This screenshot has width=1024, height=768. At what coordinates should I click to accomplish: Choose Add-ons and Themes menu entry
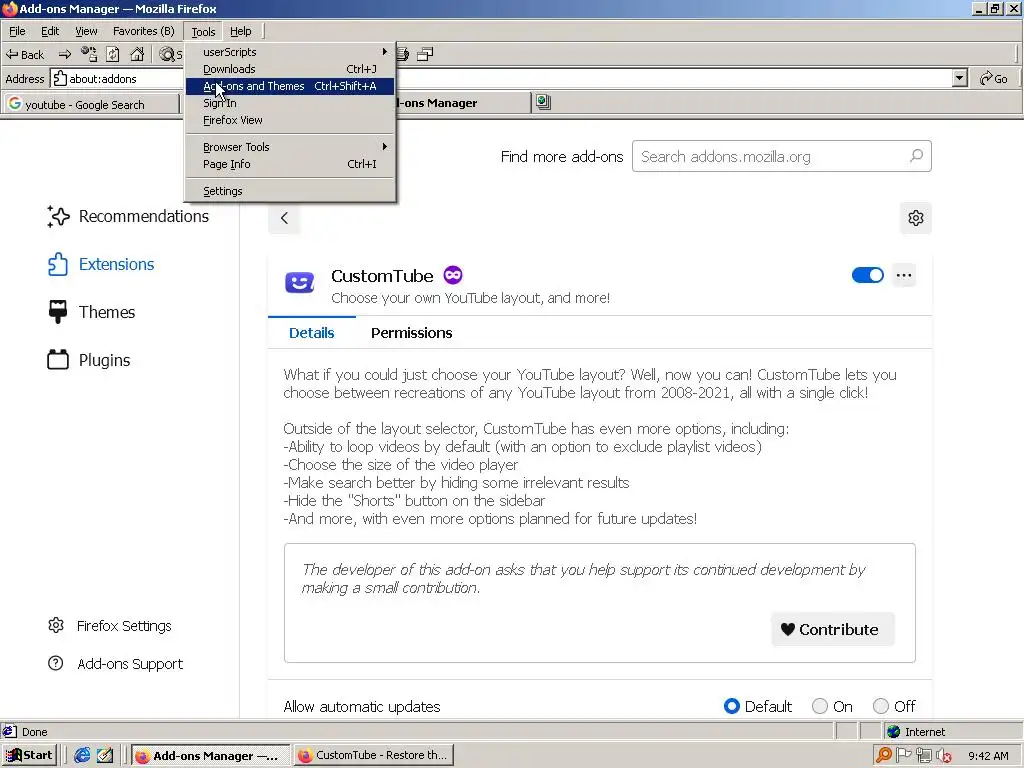click(x=291, y=86)
